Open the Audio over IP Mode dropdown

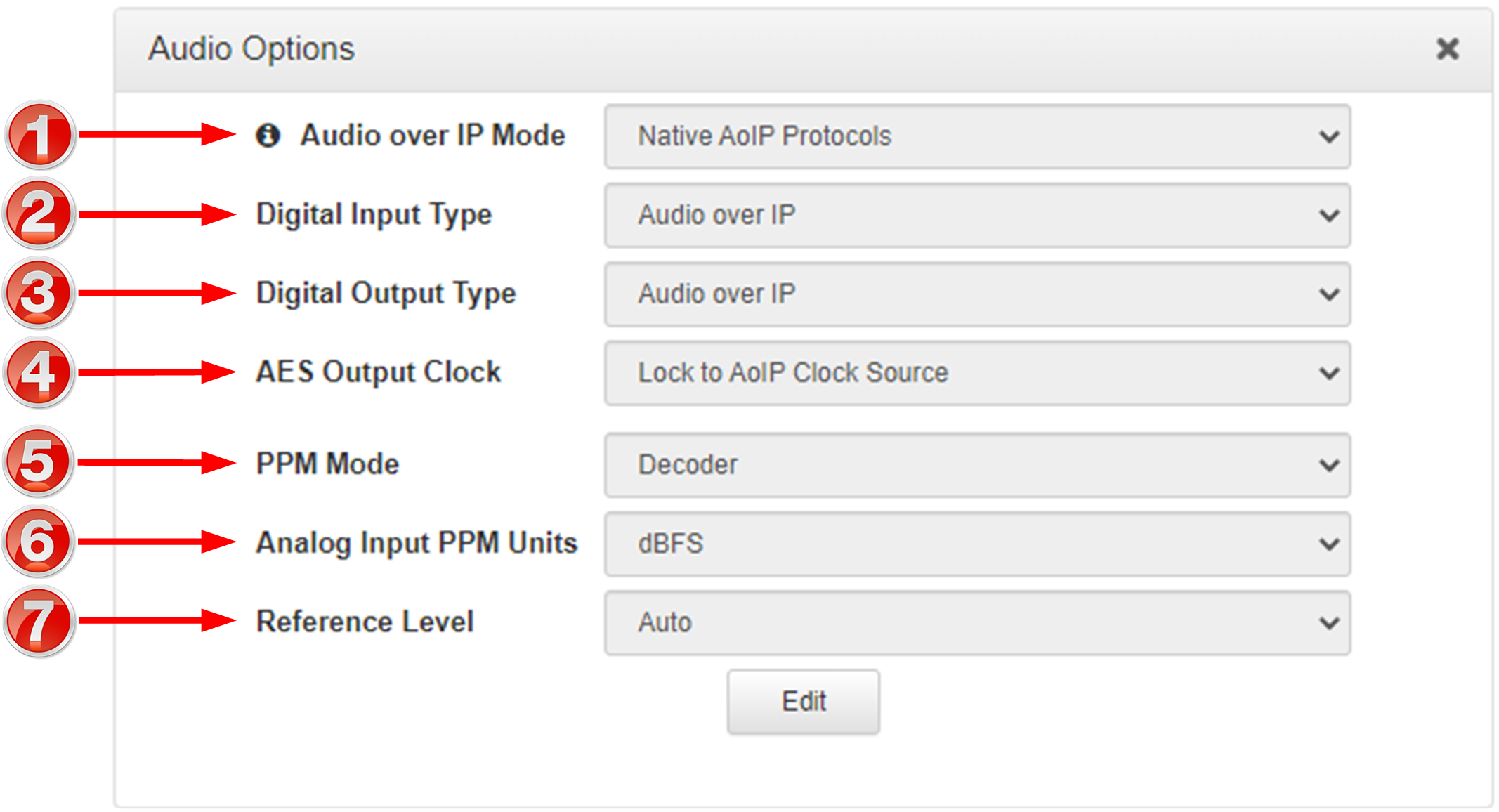pyautogui.click(x=976, y=136)
